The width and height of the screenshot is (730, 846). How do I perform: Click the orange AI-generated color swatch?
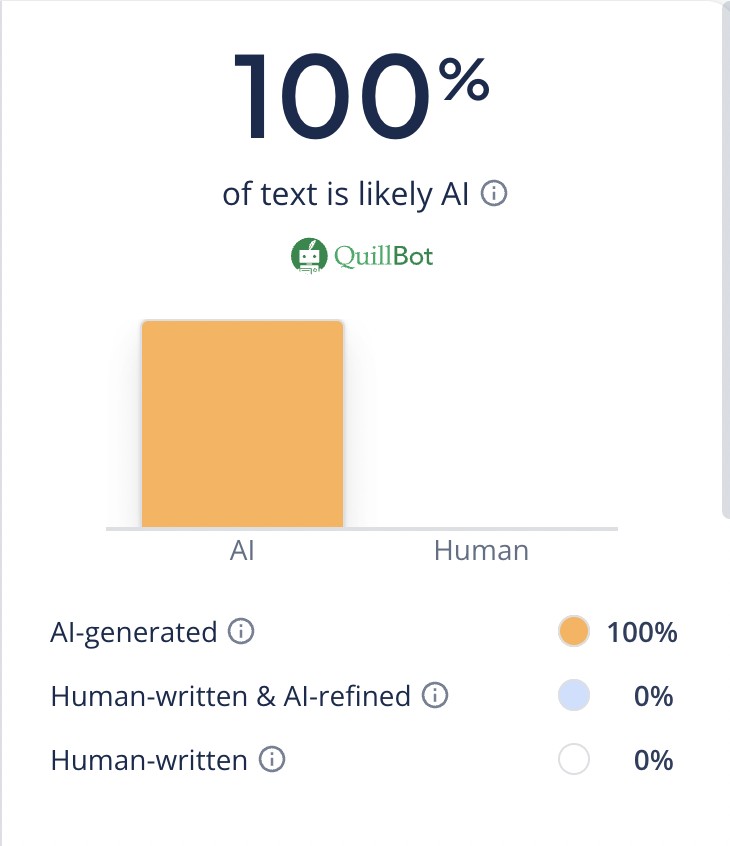(574, 632)
